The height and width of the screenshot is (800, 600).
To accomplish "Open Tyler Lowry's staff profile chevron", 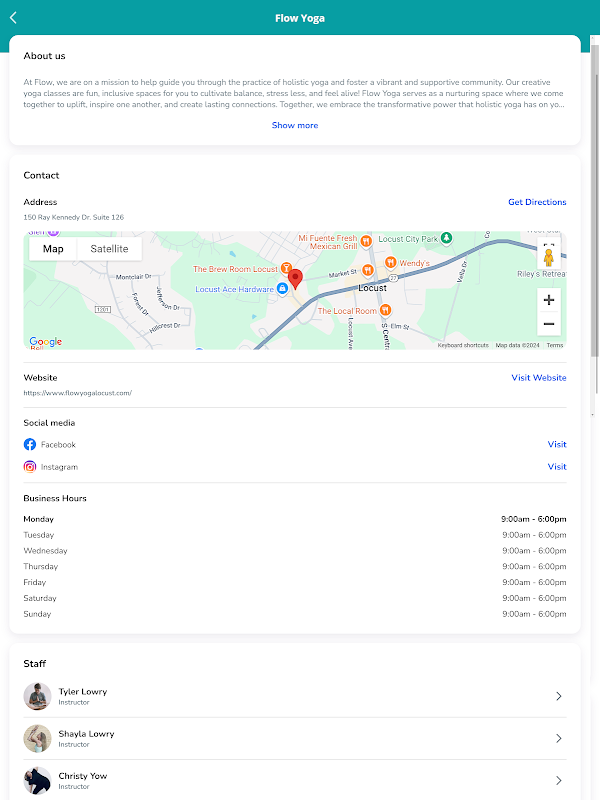I will click(558, 696).
